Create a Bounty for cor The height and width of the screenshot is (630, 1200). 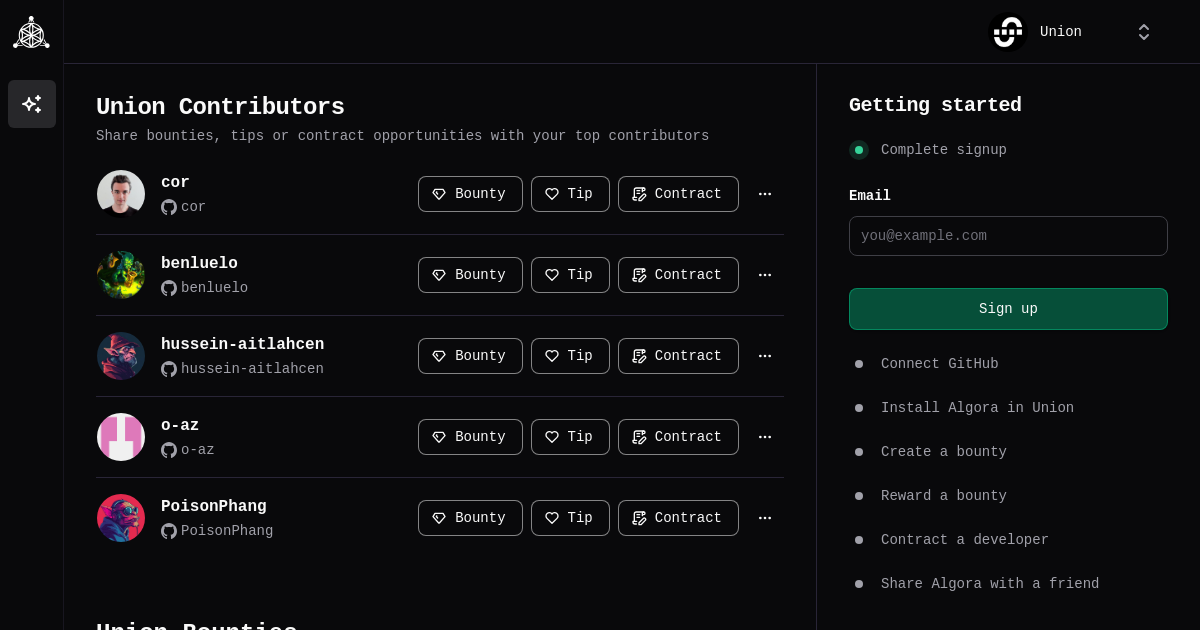[470, 194]
